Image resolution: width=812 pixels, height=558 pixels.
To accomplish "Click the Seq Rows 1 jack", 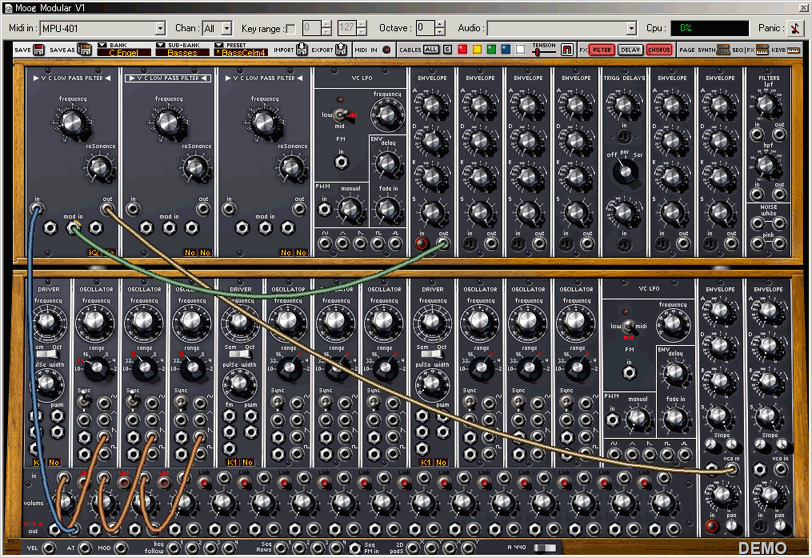I will [280, 548].
